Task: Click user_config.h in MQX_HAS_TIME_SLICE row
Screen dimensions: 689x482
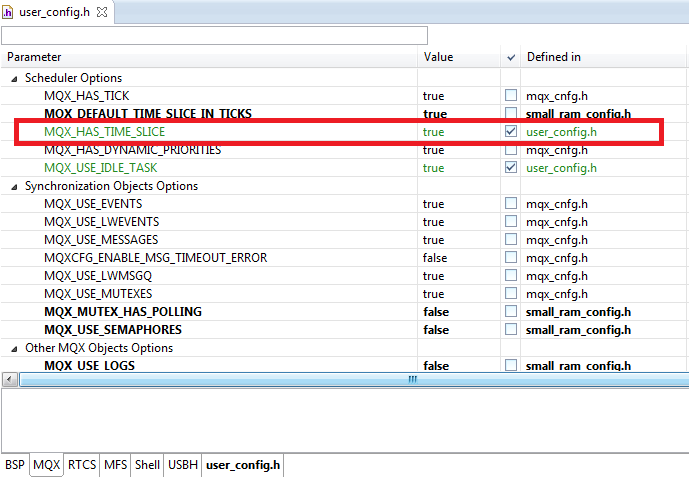Action: [x=562, y=132]
